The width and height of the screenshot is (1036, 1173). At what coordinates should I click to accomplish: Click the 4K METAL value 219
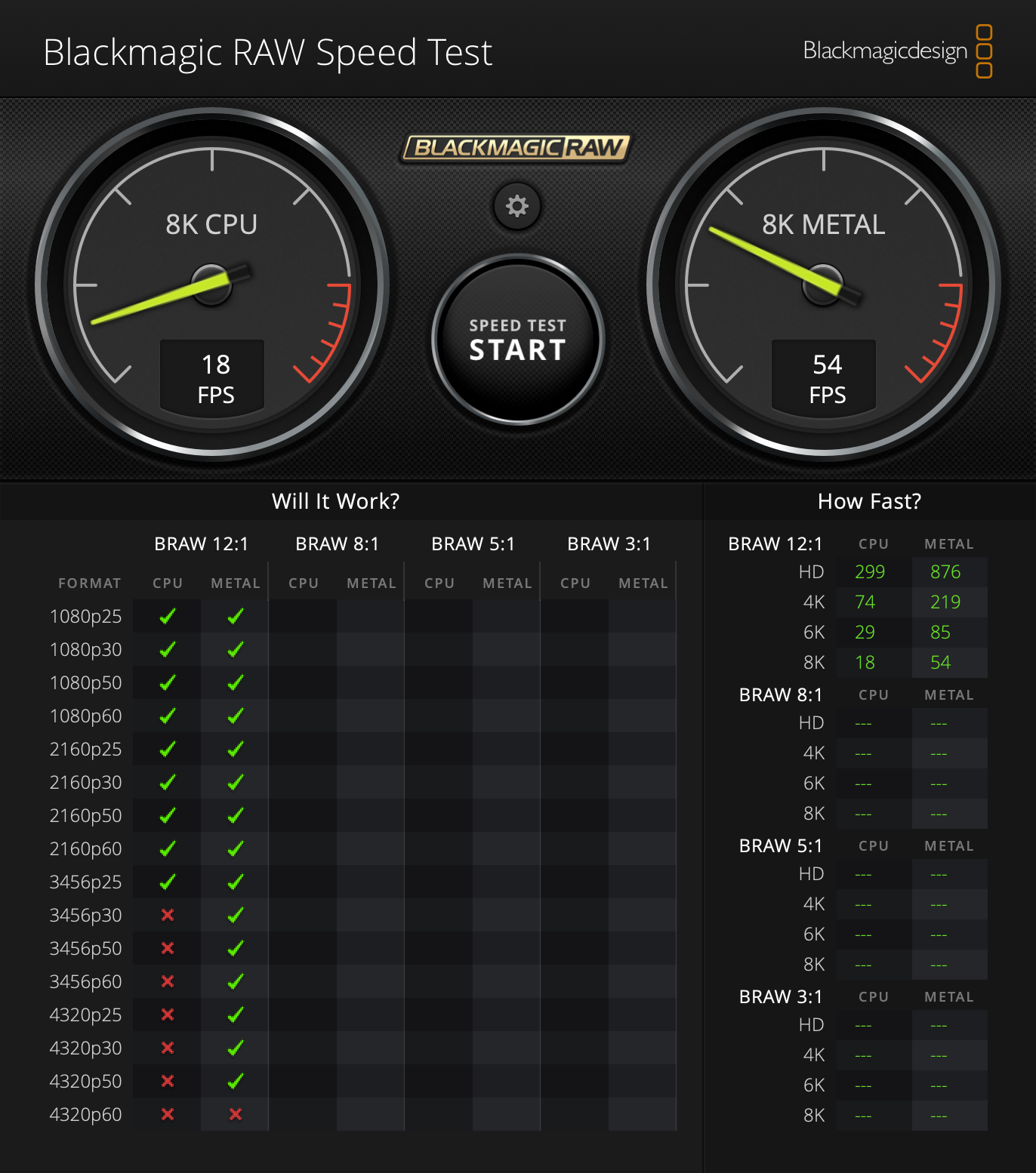(945, 602)
